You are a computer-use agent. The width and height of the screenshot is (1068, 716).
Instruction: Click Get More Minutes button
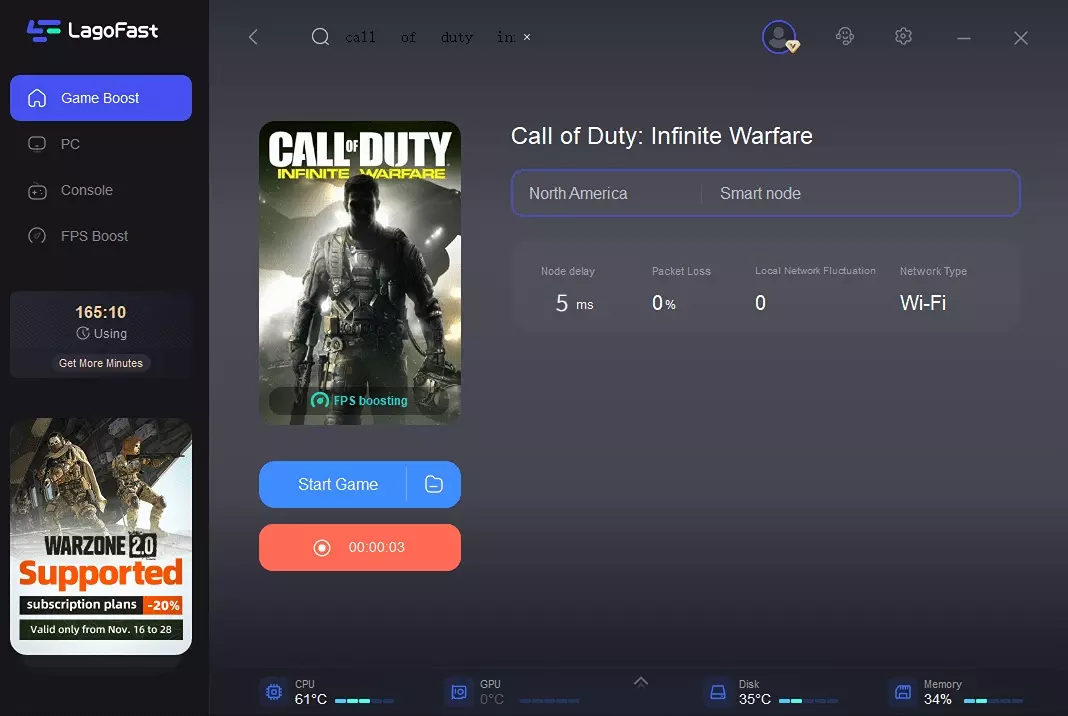101,363
